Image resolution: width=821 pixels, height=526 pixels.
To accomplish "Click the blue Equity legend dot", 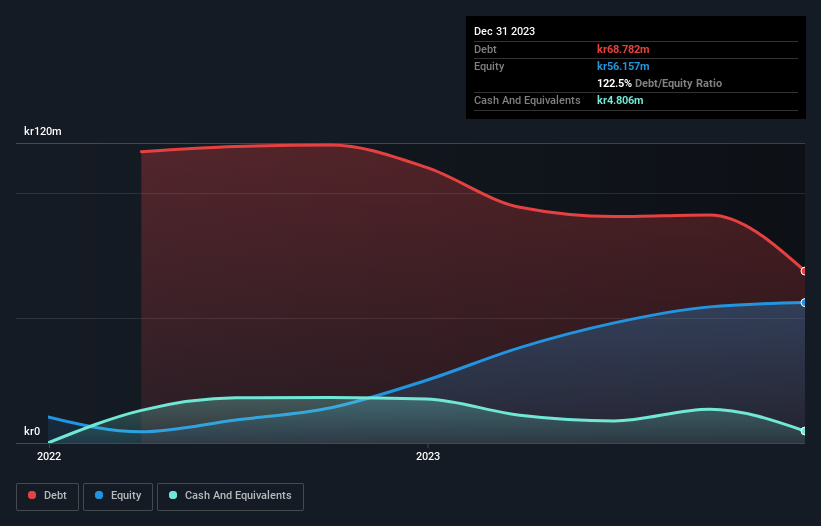I will pos(98,495).
